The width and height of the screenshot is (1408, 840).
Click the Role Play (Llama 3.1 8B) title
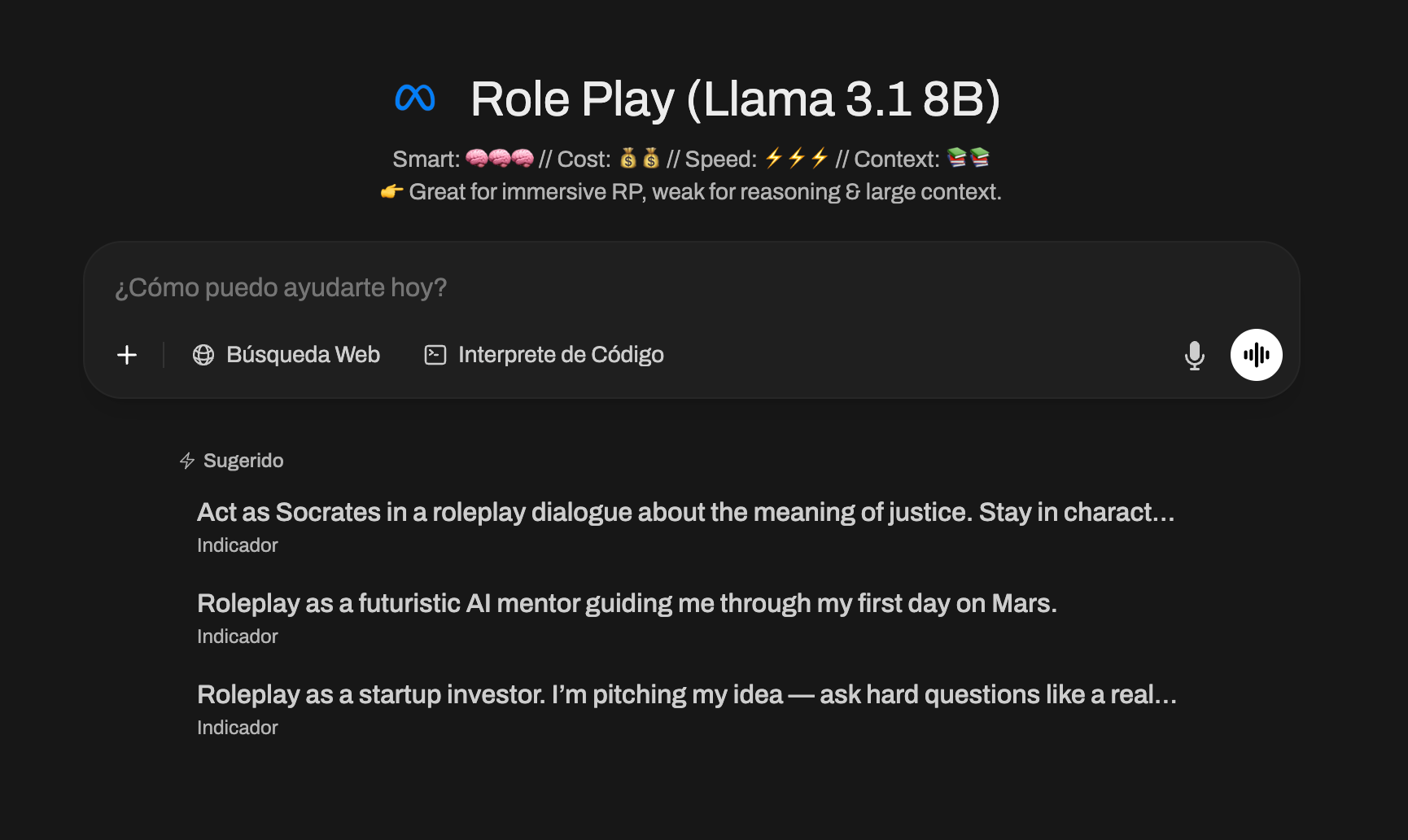[x=735, y=99]
